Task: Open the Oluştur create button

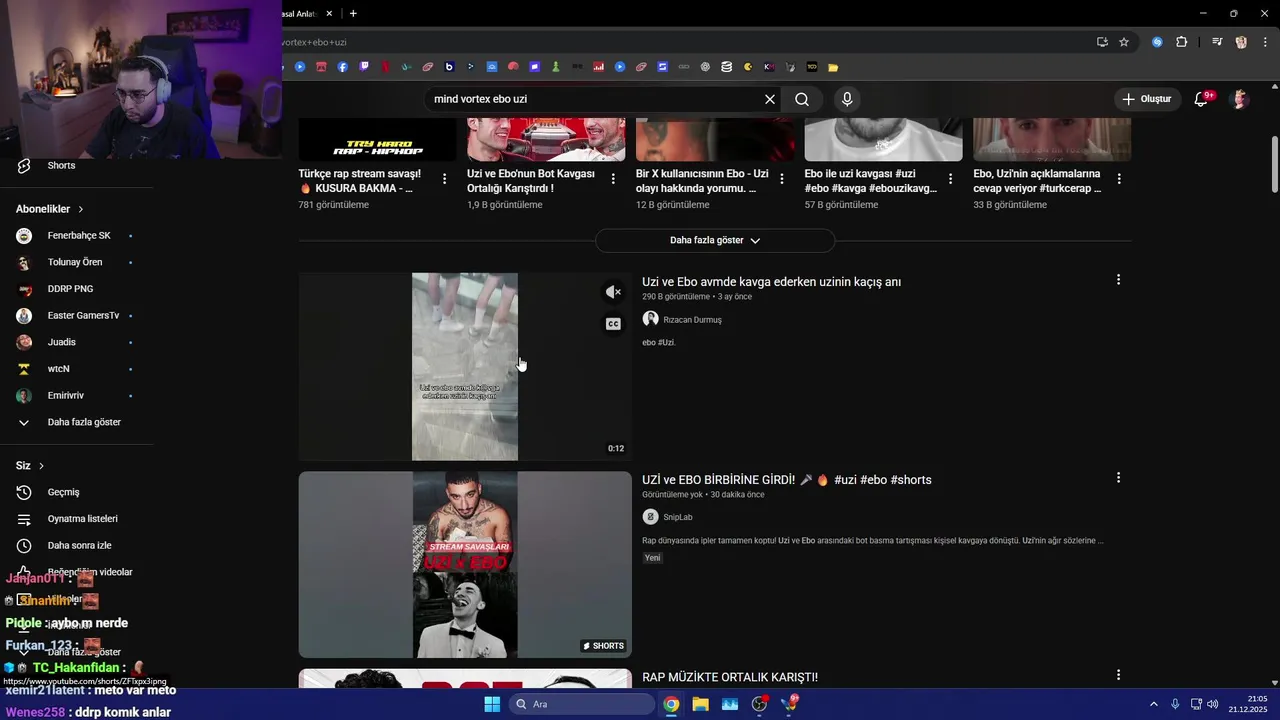Action: (1146, 99)
